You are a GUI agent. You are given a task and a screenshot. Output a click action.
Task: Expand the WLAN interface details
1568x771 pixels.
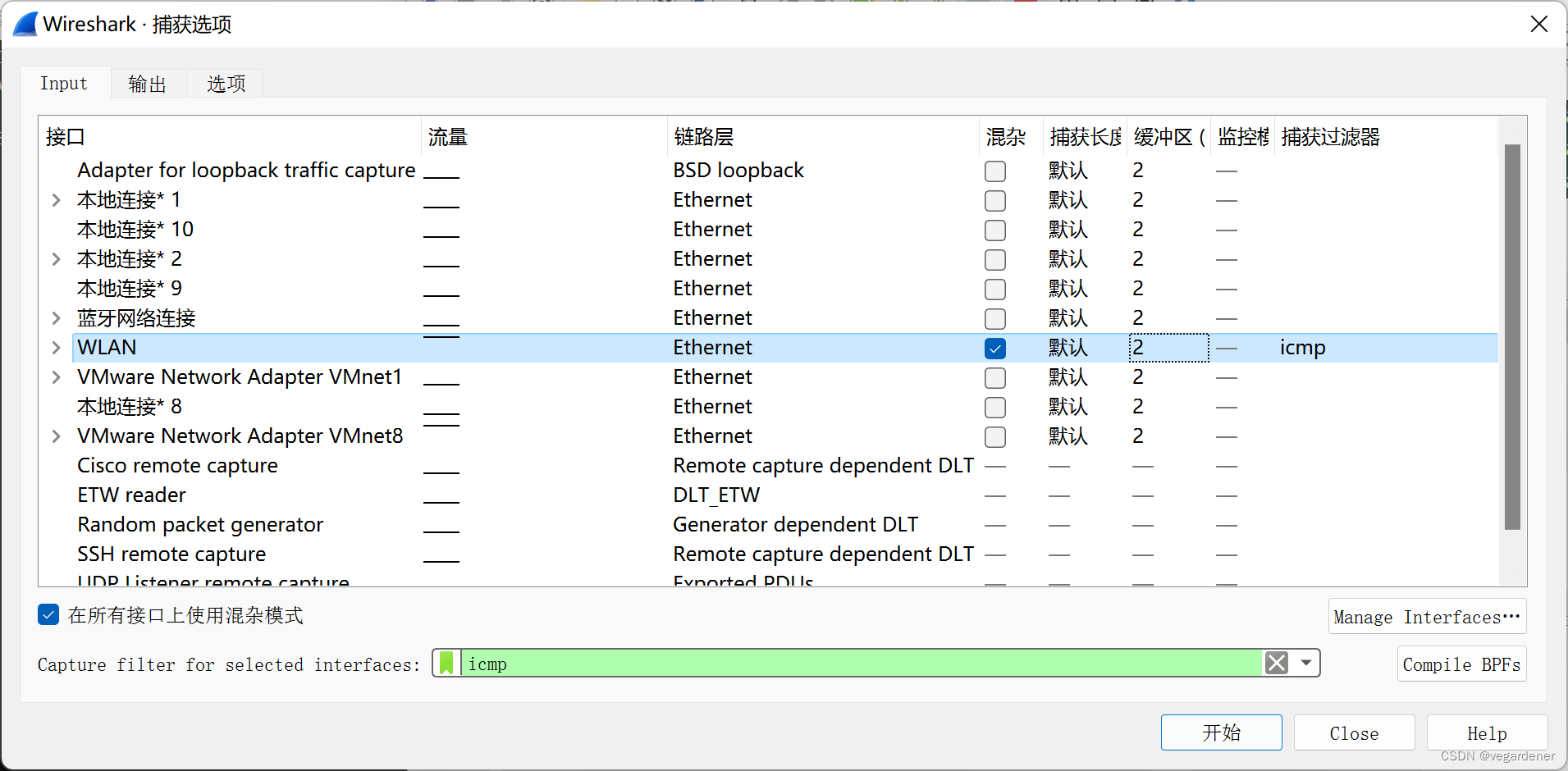(56, 348)
